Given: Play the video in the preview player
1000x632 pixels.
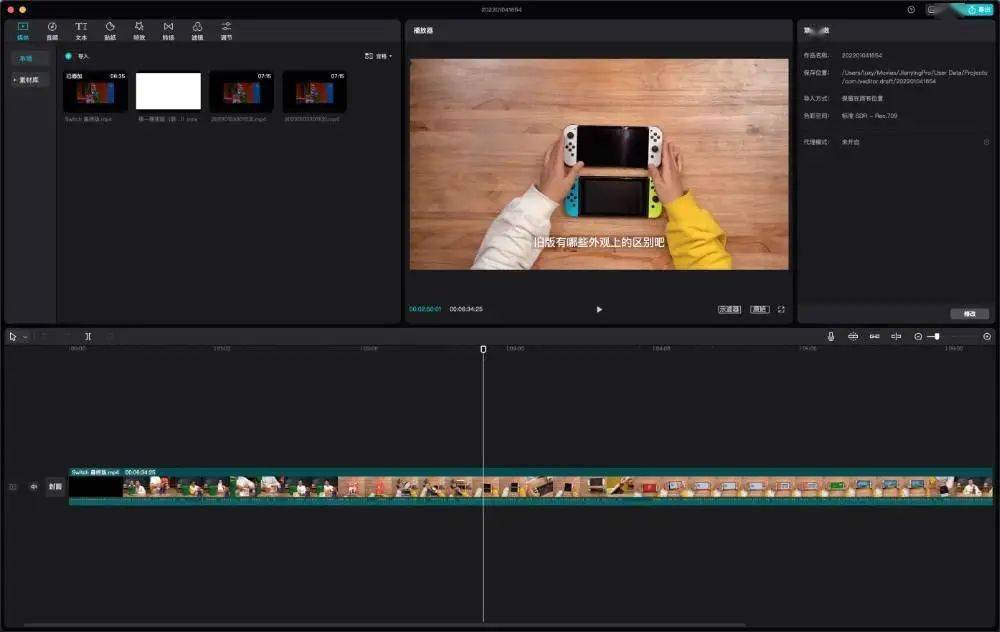Looking at the screenshot, I should click(599, 309).
